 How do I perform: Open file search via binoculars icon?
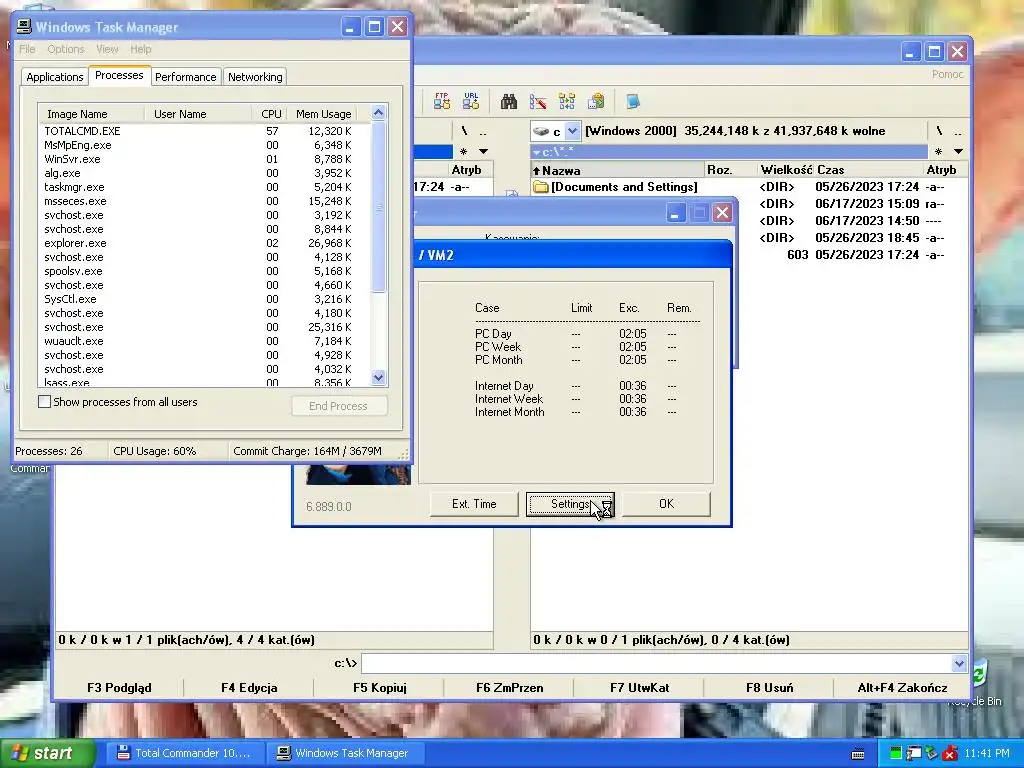[509, 101]
